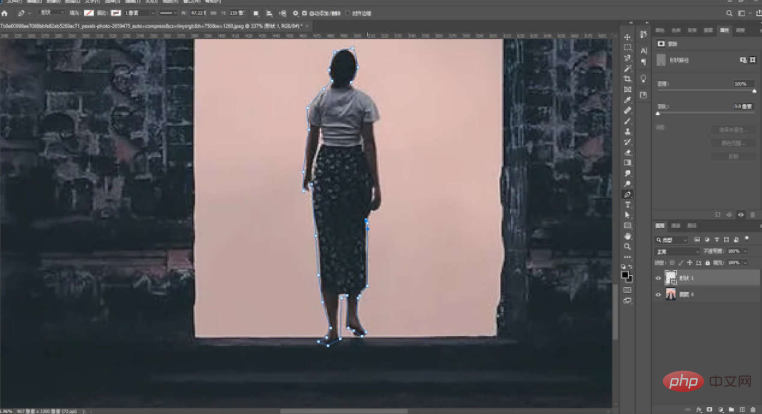The image size is (762, 414).
Task: Select the Path Selection tool
Action: tap(627, 215)
